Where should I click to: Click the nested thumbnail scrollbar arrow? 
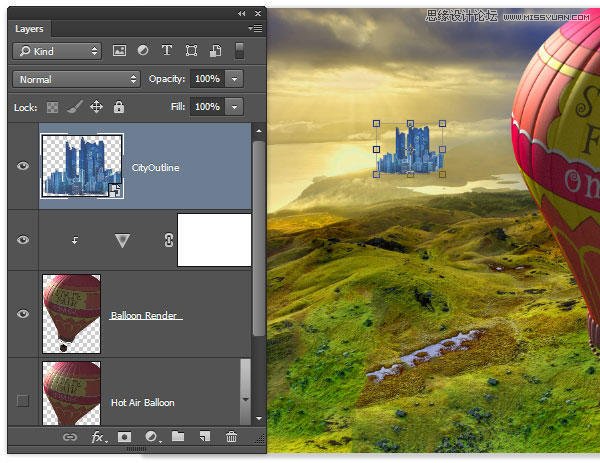click(245, 399)
